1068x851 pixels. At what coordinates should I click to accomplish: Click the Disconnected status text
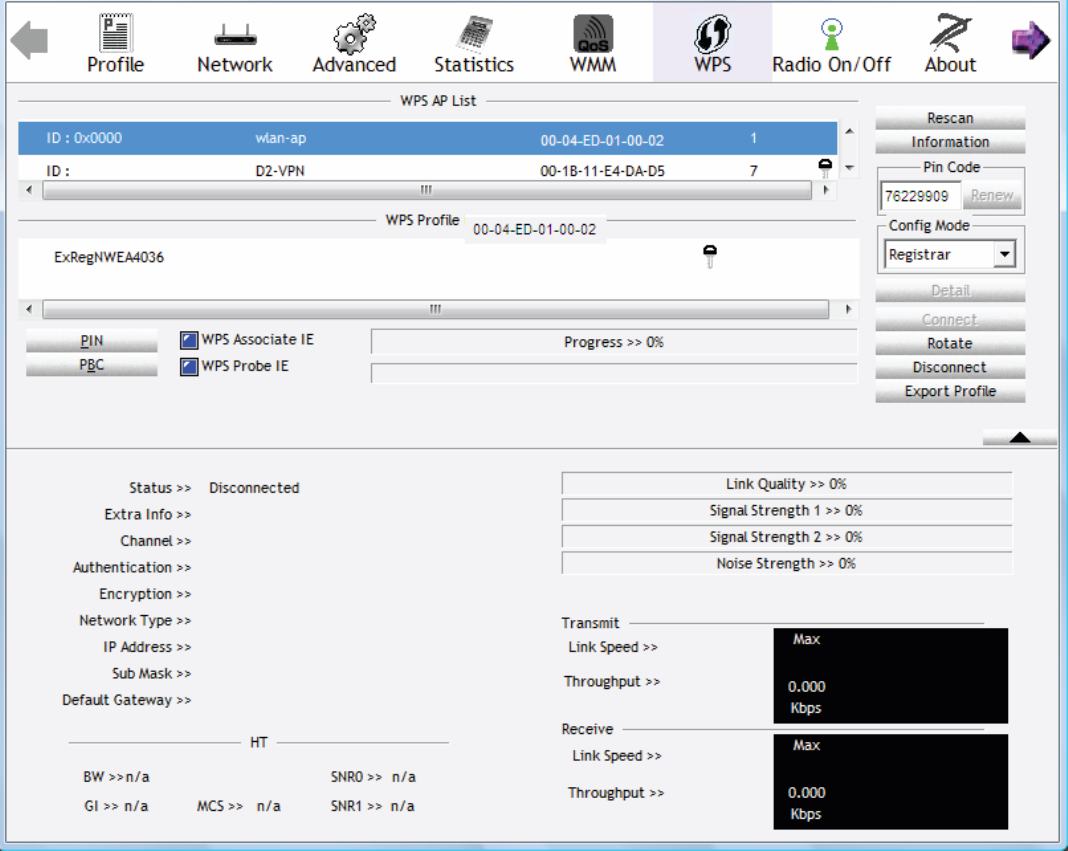click(x=254, y=488)
